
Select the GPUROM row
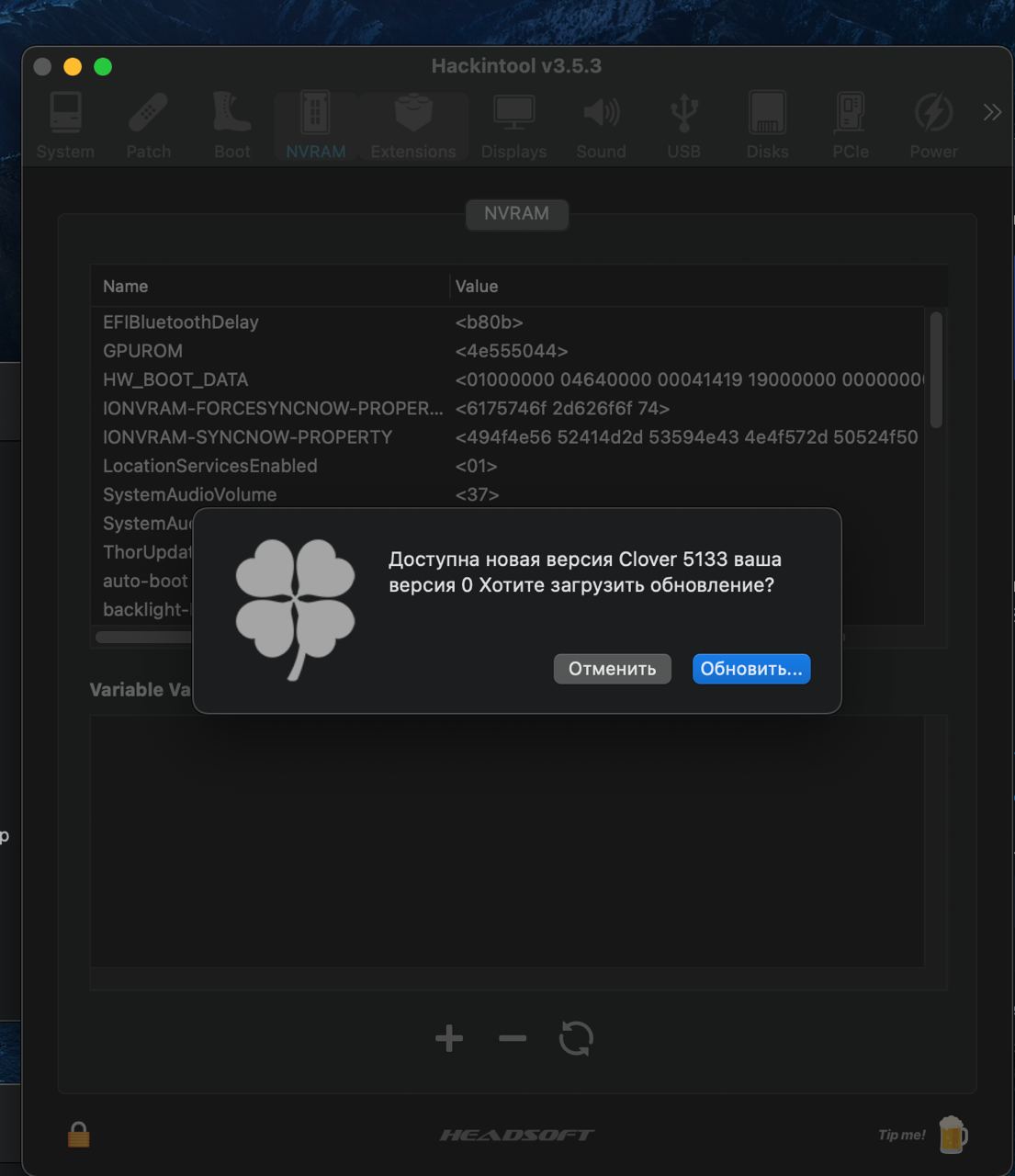tap(507, 351)
